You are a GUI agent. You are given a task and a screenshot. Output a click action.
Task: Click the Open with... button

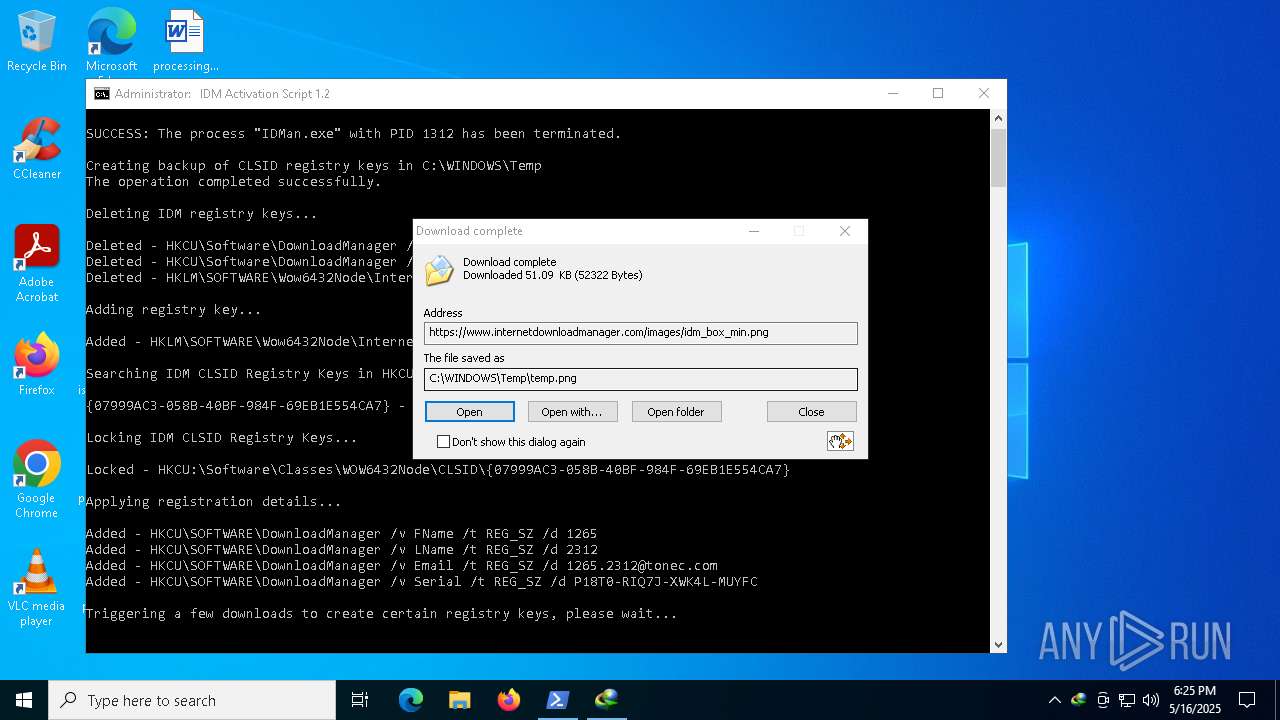coord(572,412)
